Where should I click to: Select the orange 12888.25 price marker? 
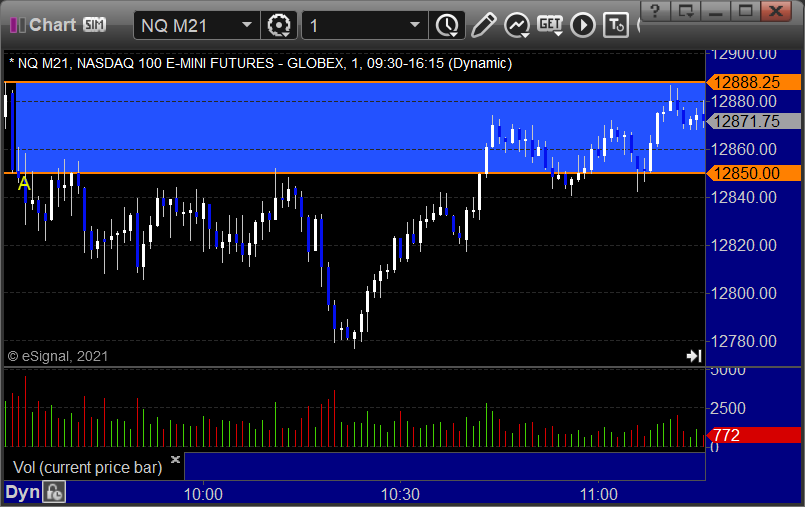[x=754, y=82]
